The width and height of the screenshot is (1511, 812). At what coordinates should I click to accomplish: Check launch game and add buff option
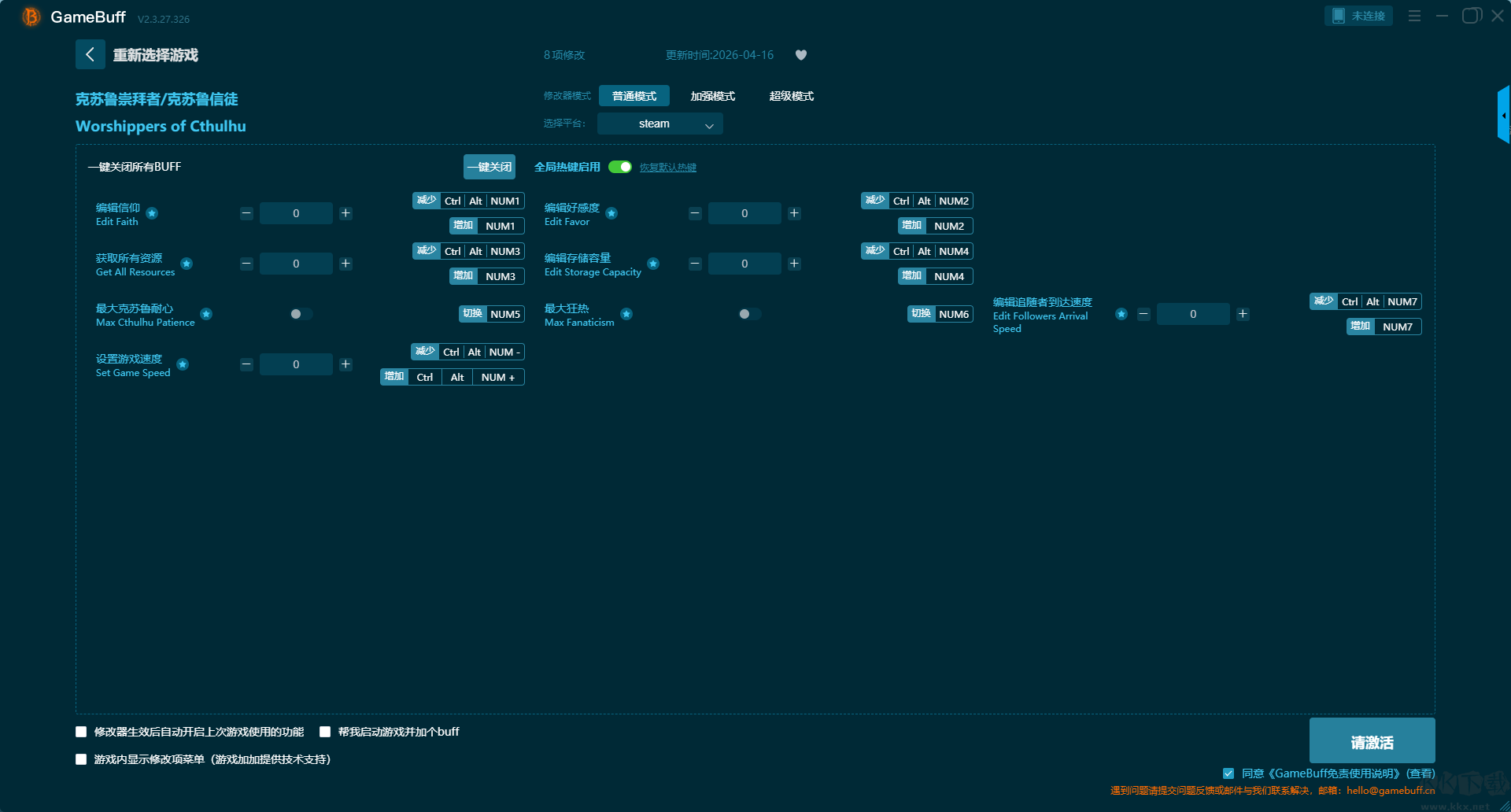pyautogui.click(x=325, y=732)
